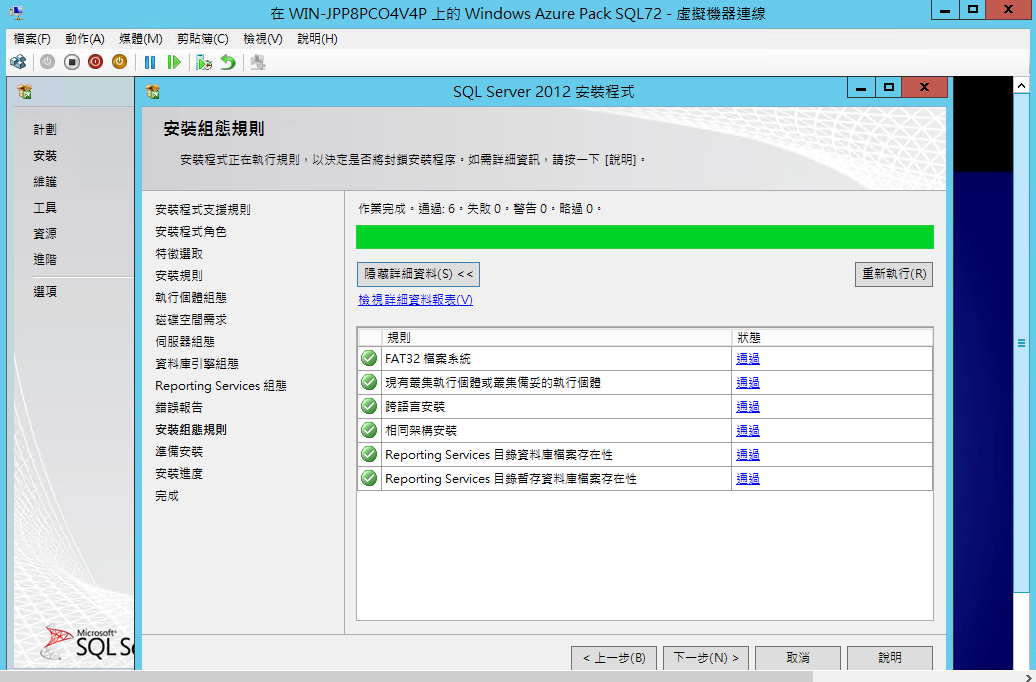Viewport: 1036px width, 682px height.
Task: Open the 剪貼簿(C) menu
Action: click(x=203, y=39)
